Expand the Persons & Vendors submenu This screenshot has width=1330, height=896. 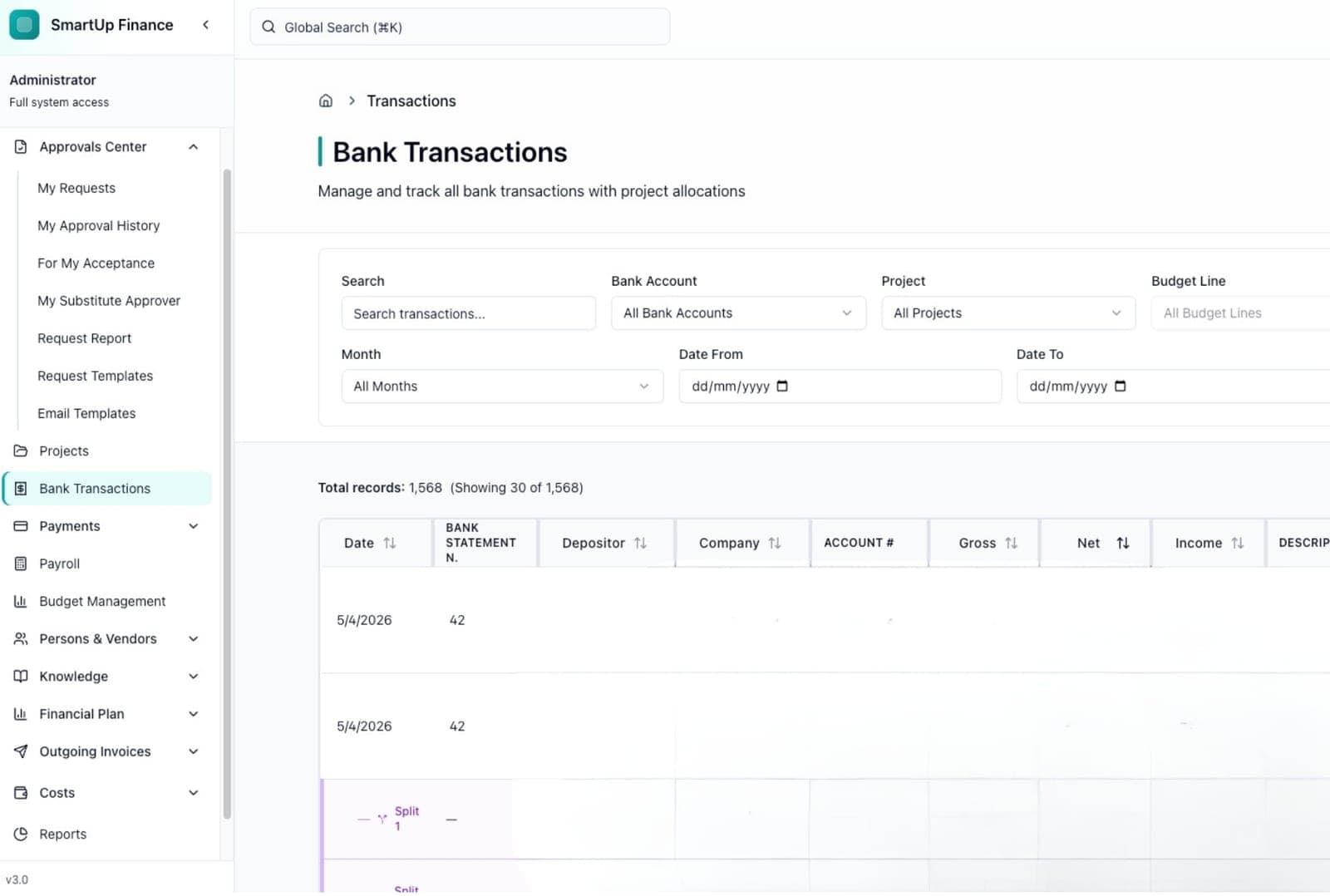[x=194, y=639]
